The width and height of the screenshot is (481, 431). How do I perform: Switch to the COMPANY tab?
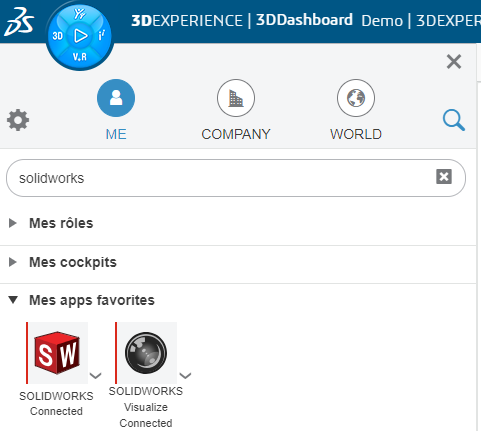click(x=236, y=111)
